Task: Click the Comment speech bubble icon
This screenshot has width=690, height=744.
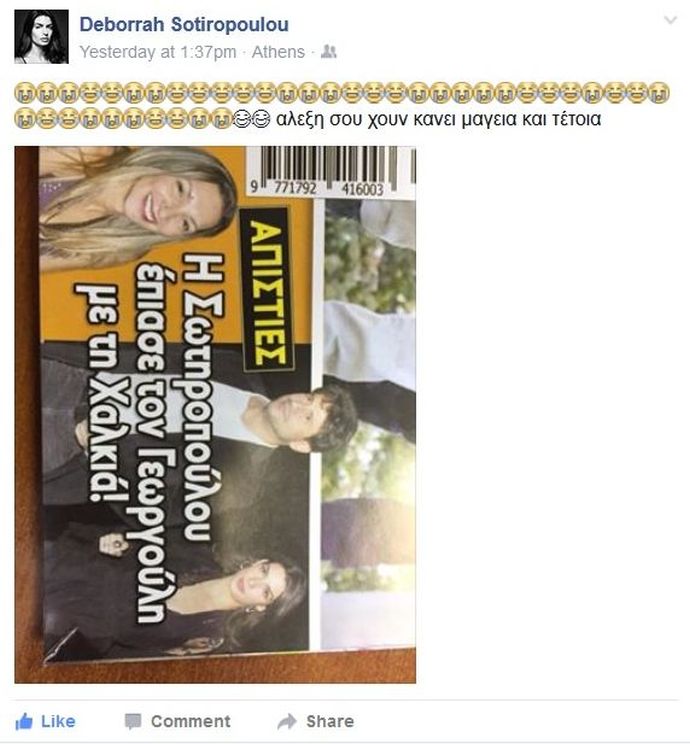Action: pyautogui.click(x=132, y=721)
